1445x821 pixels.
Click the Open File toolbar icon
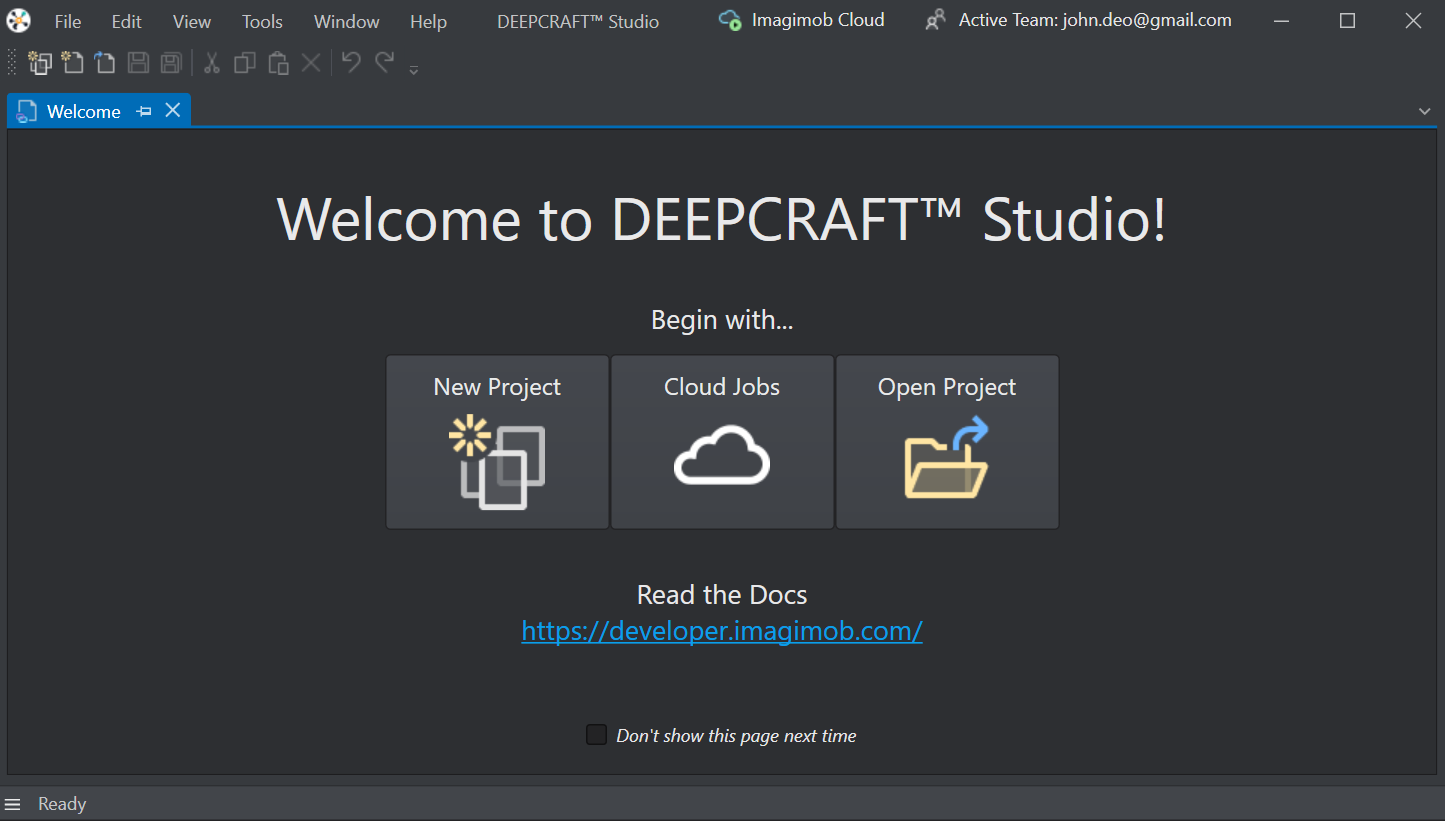click(105, 63)
